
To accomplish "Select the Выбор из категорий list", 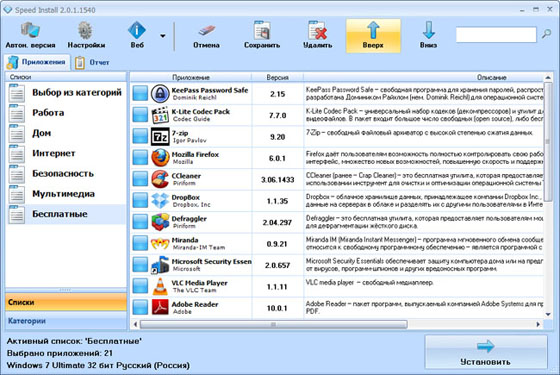I will tap(66, 93).
